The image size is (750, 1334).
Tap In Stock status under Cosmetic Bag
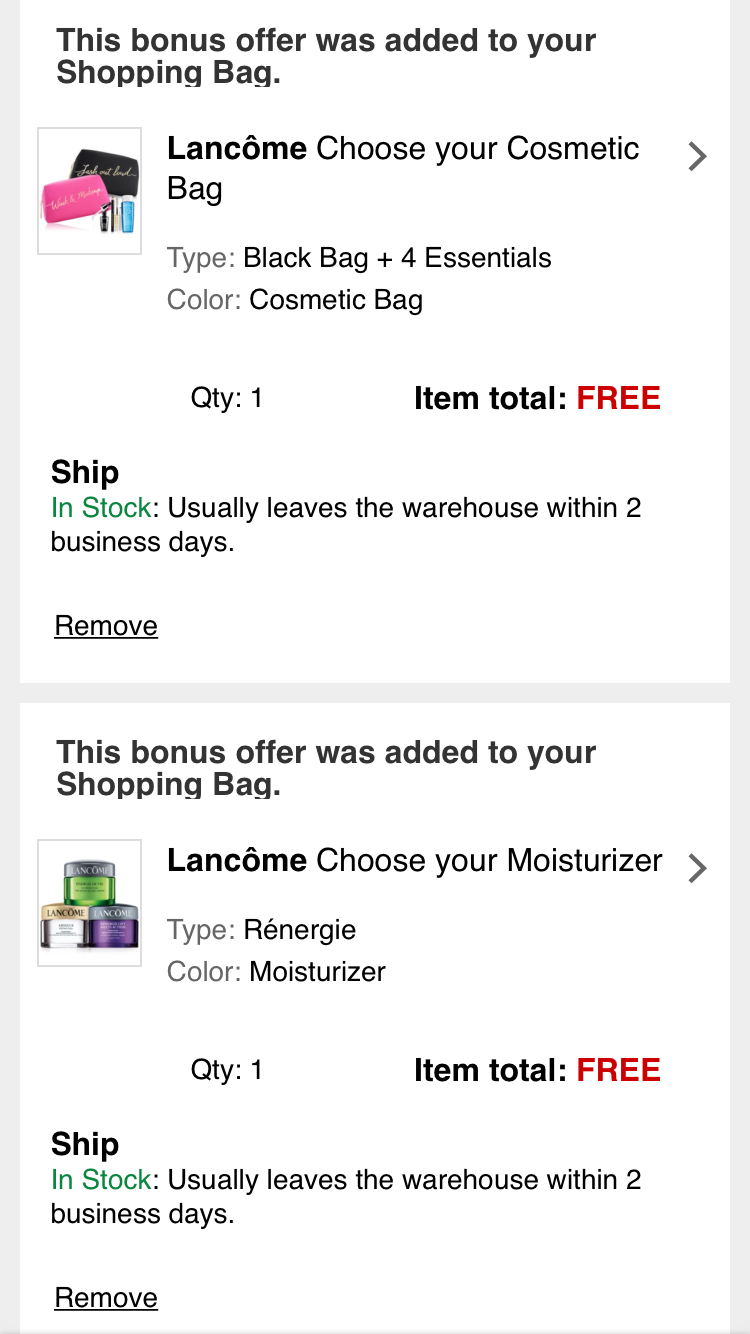pyautogui.click(x=101, y=508)
